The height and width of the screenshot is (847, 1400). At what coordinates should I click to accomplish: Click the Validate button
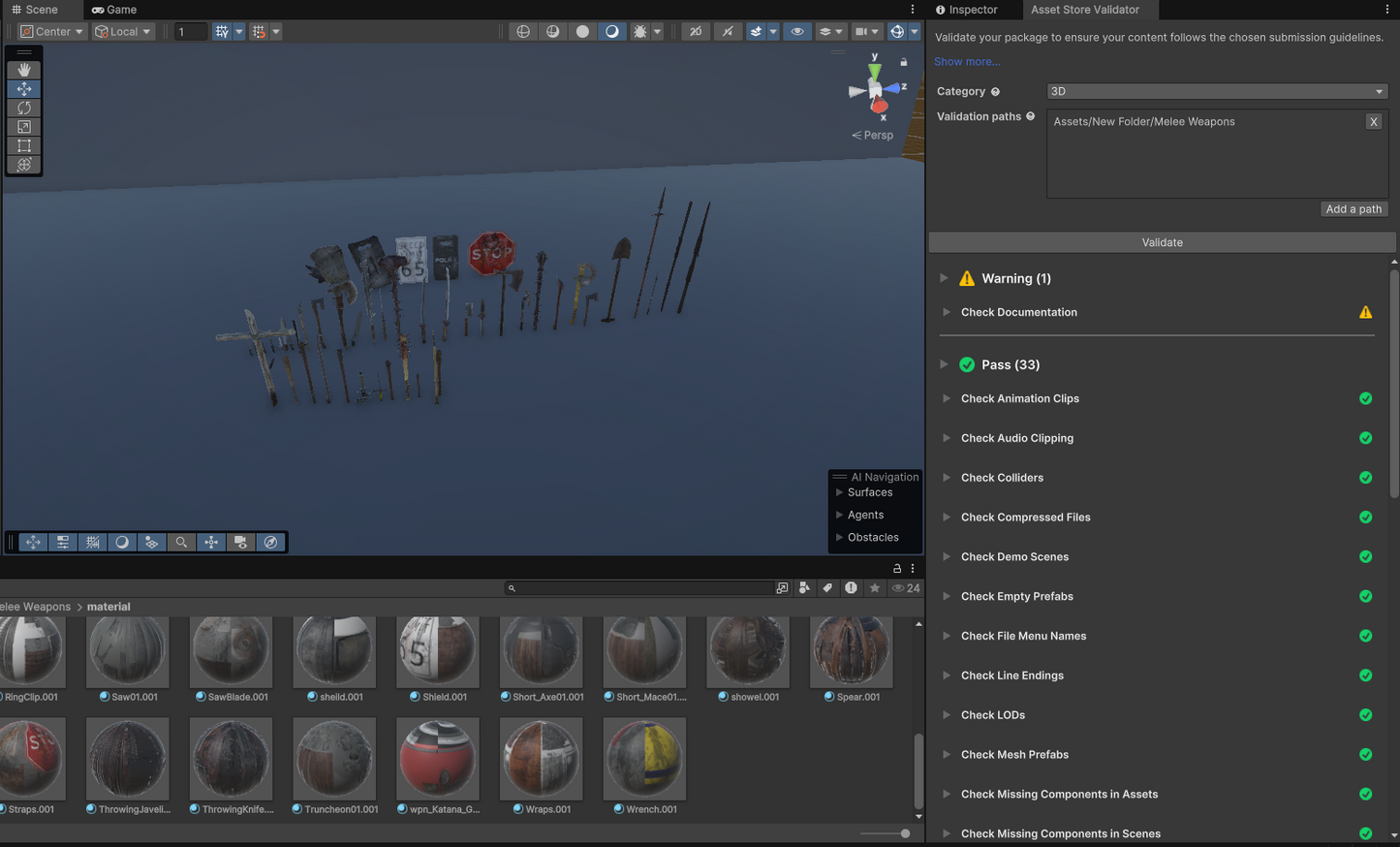tap(1161, 242)
